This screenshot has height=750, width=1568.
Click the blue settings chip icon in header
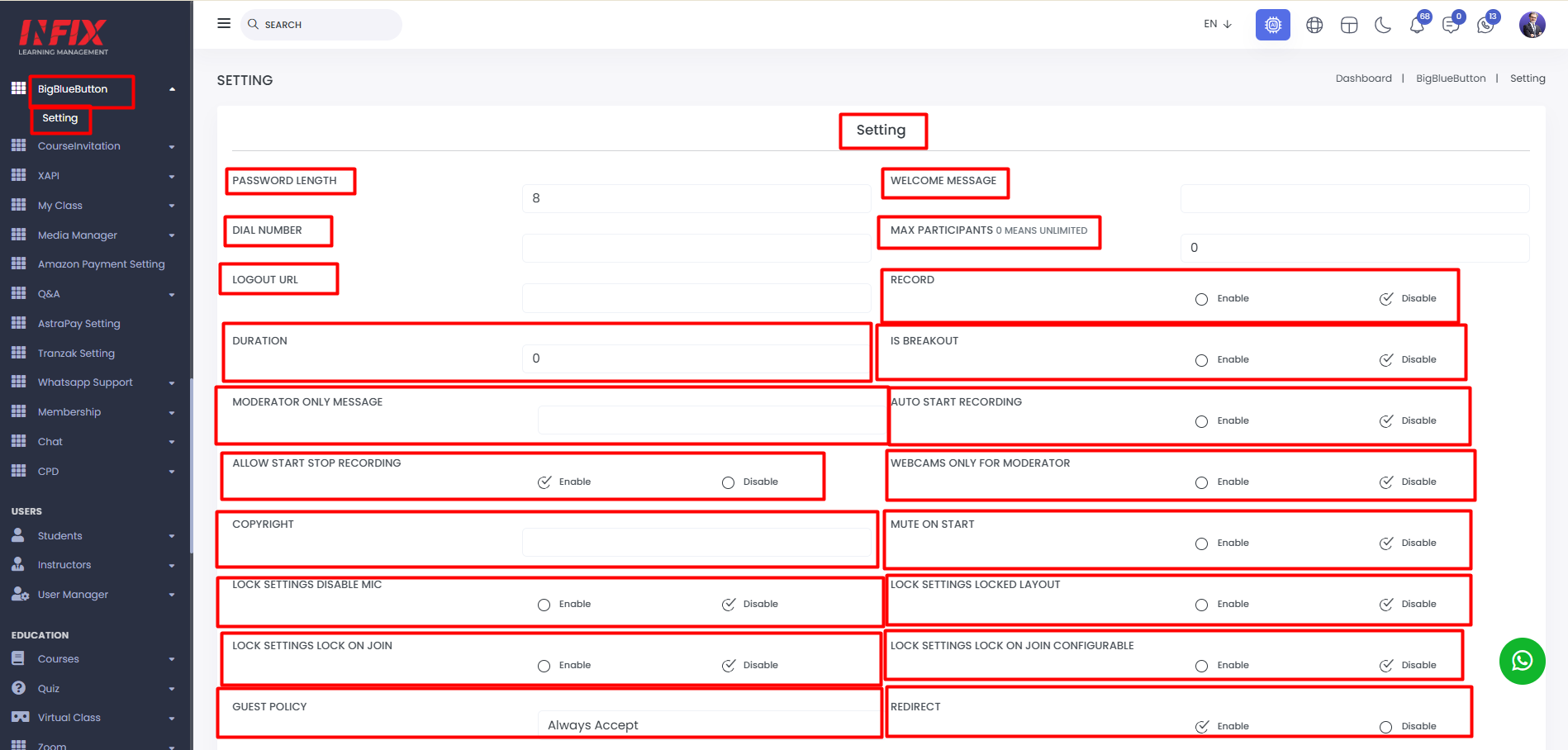point(1273,25)
